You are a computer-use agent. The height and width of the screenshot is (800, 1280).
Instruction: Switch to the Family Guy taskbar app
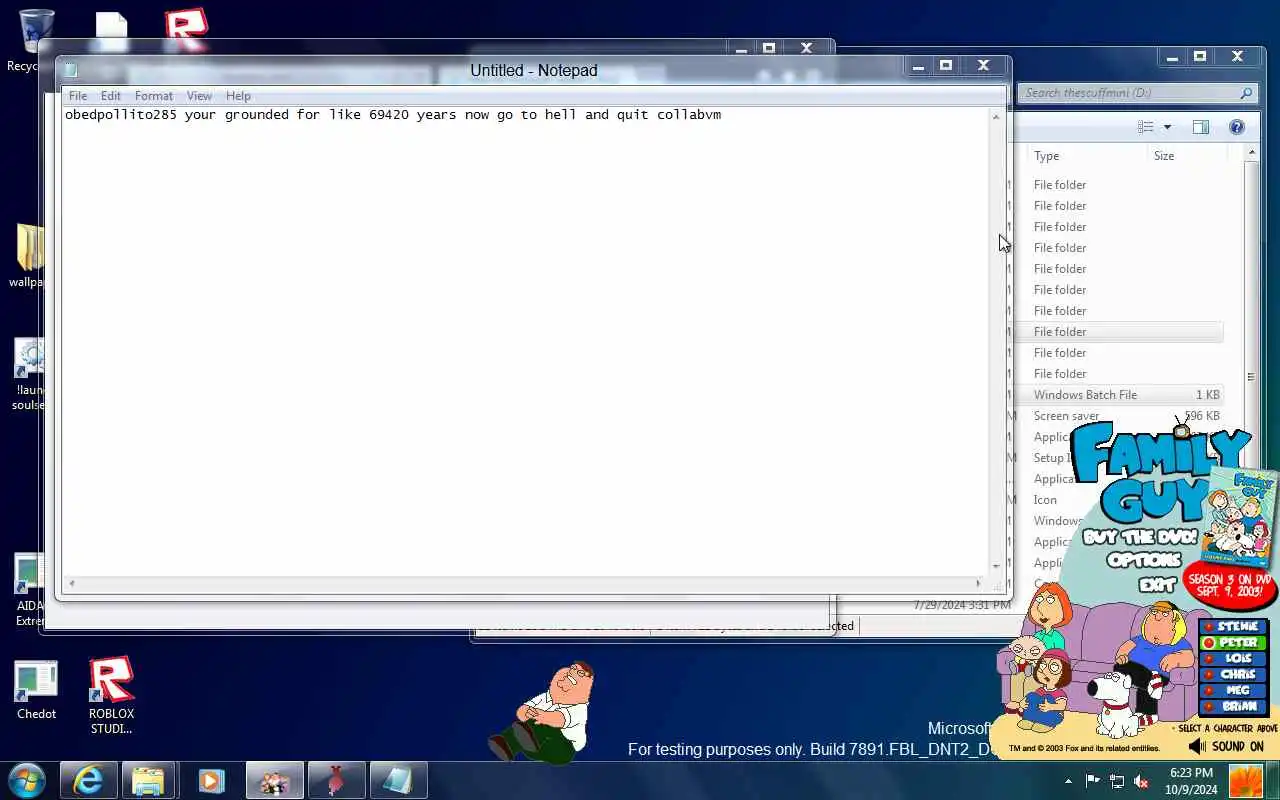(274, 780)
